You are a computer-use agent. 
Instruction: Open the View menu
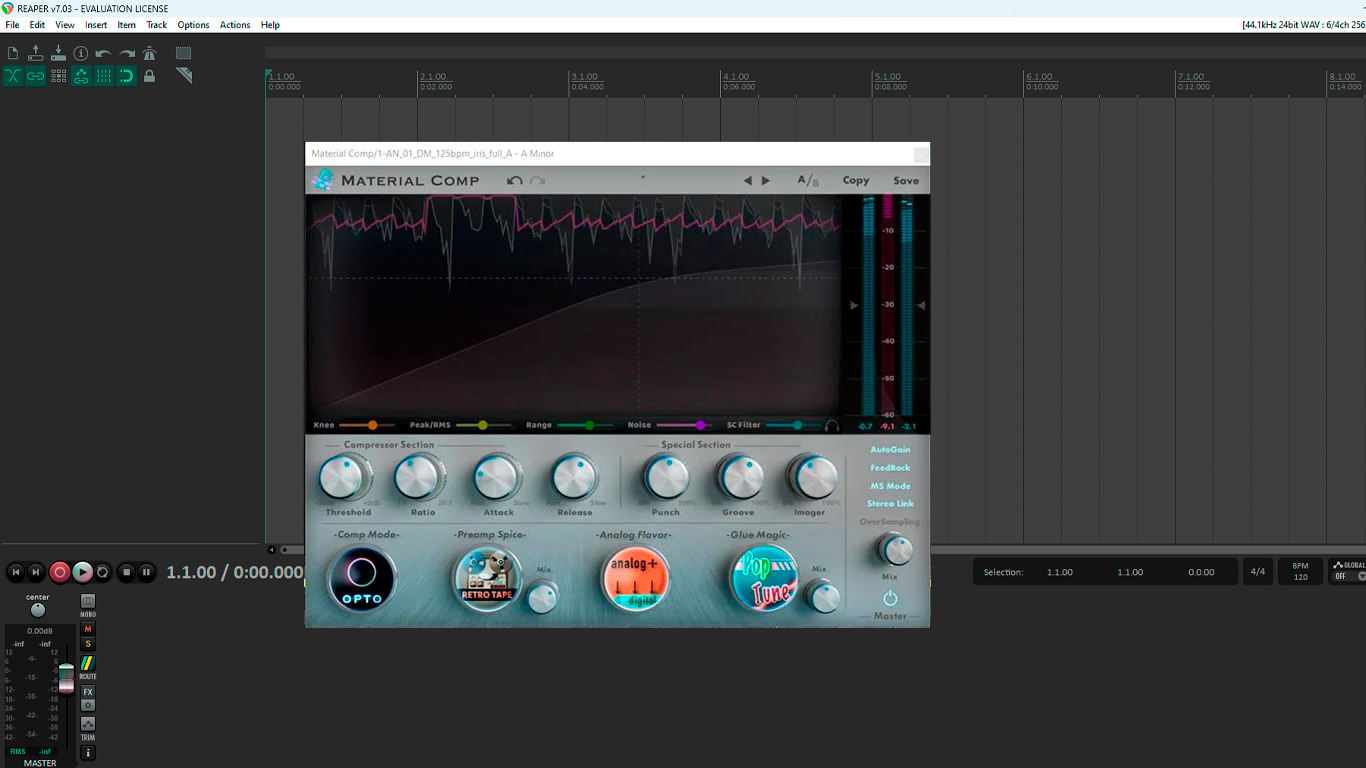pos(65,25)
